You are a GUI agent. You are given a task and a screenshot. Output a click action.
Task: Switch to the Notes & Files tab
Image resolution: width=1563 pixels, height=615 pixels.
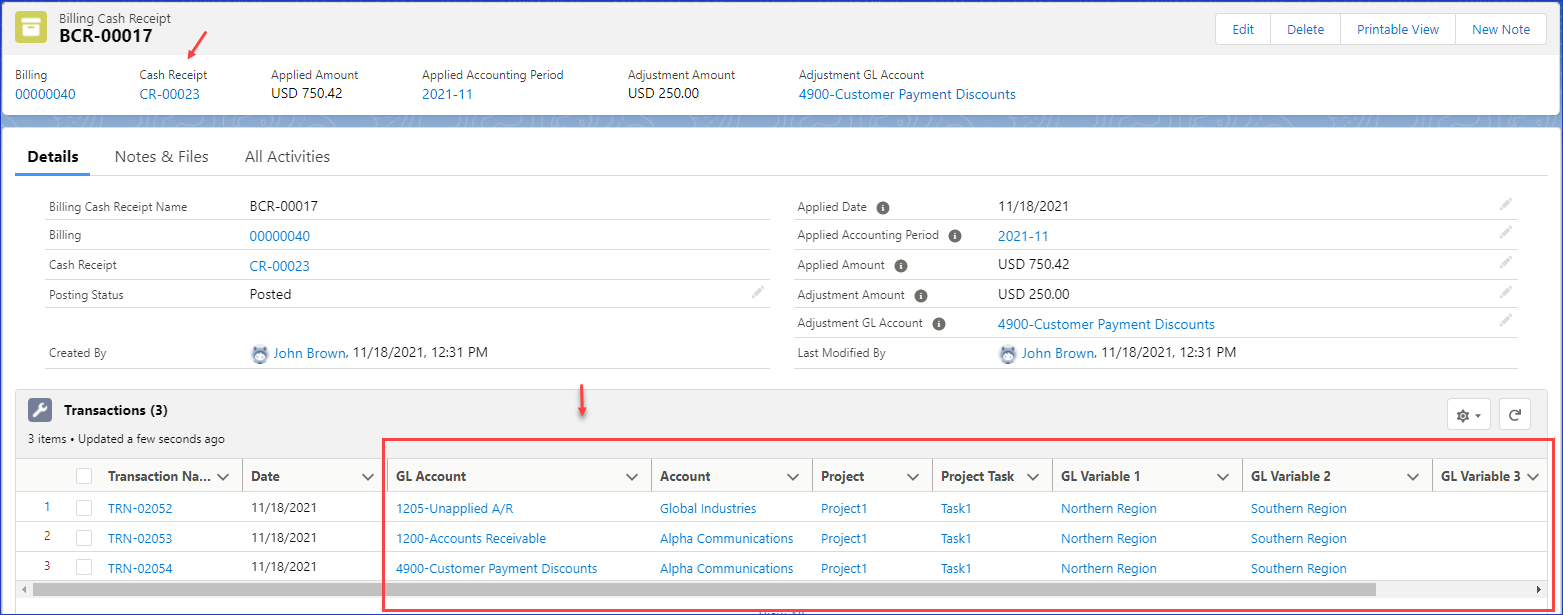161,157
